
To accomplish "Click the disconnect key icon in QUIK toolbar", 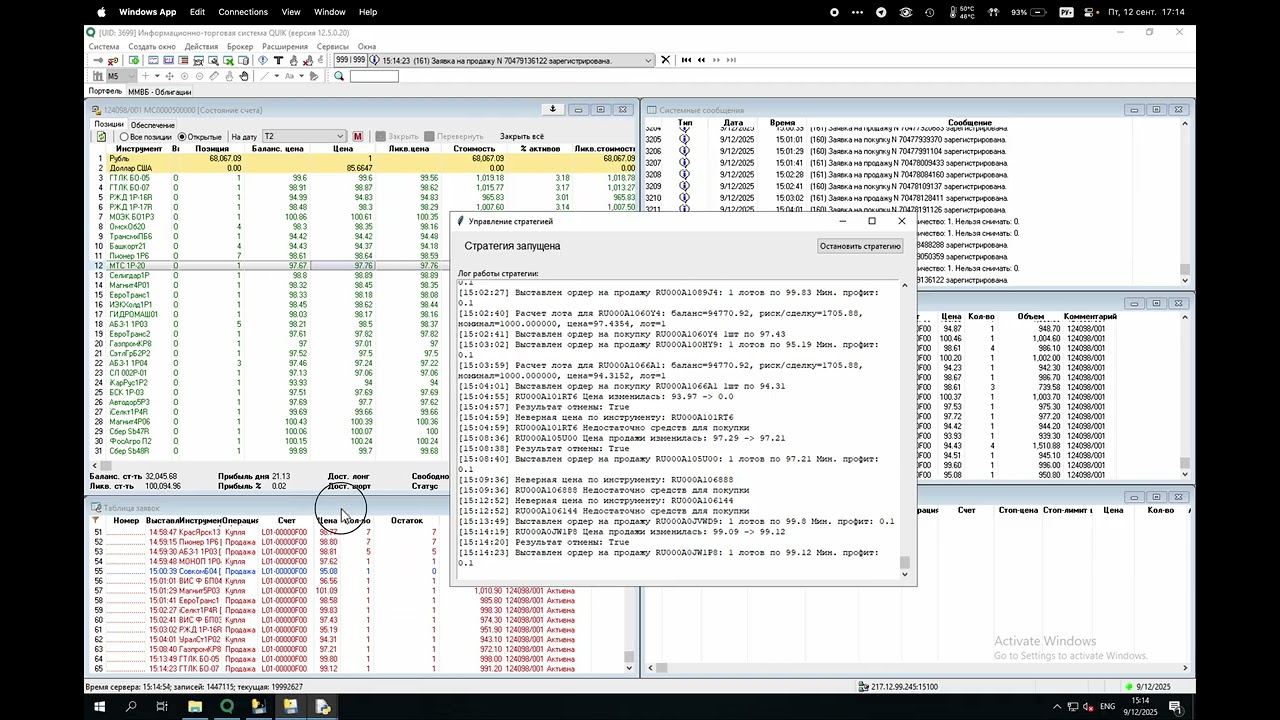I will (x=113, y=61).
